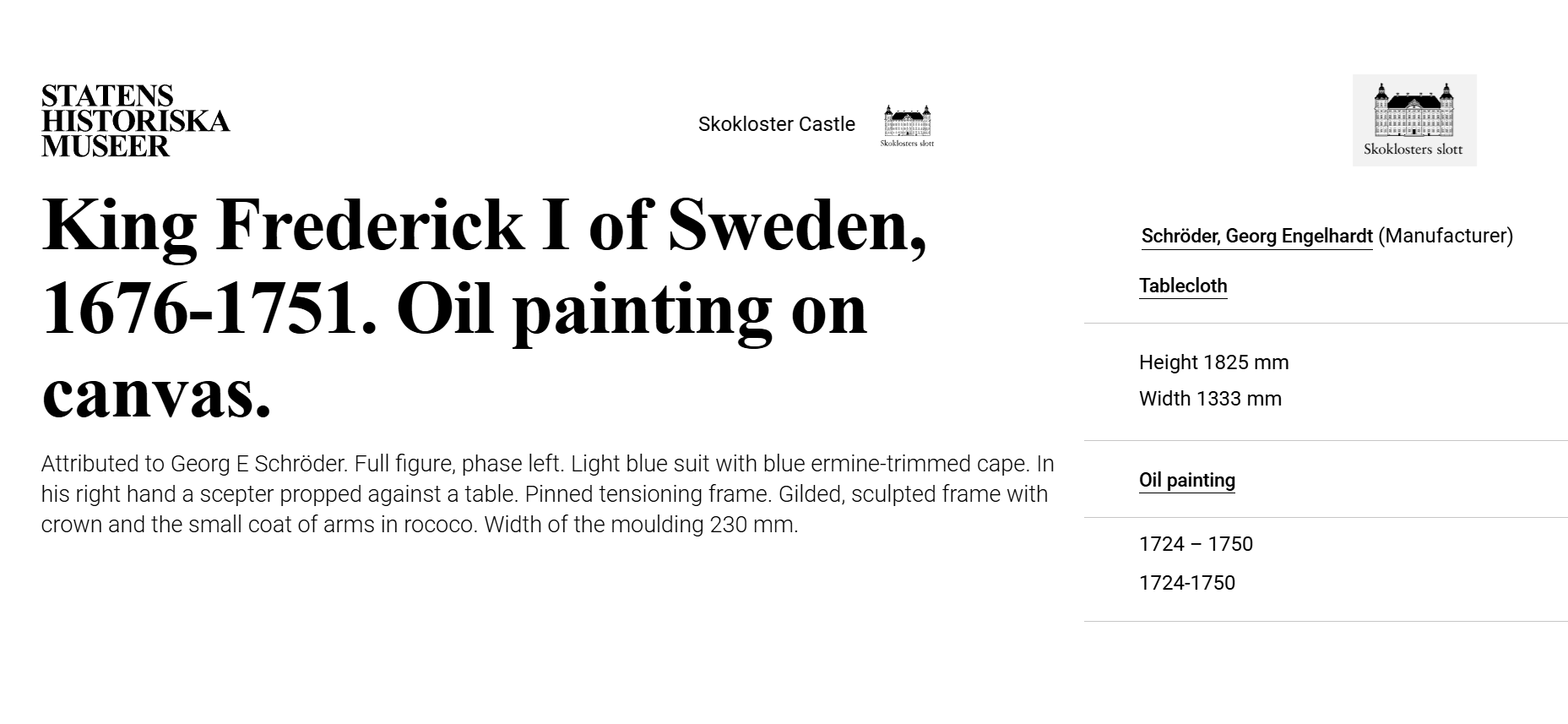This screenshot has height=724, width=1568.
Task: Open the underlined Oil painting link
Action: coord(1186,480)
